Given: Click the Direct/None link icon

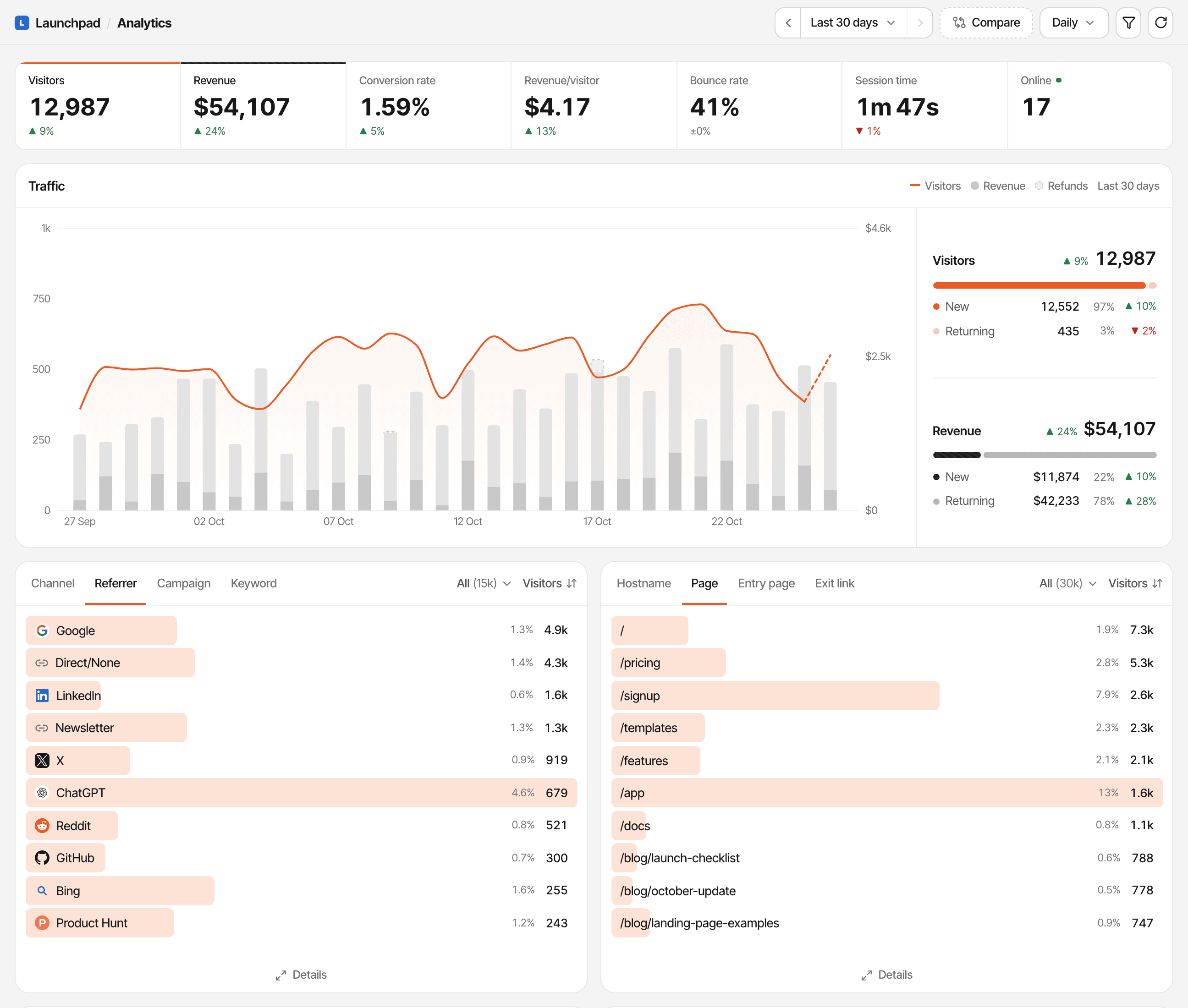Looking at the screenshot, I should tap(42, 663).
